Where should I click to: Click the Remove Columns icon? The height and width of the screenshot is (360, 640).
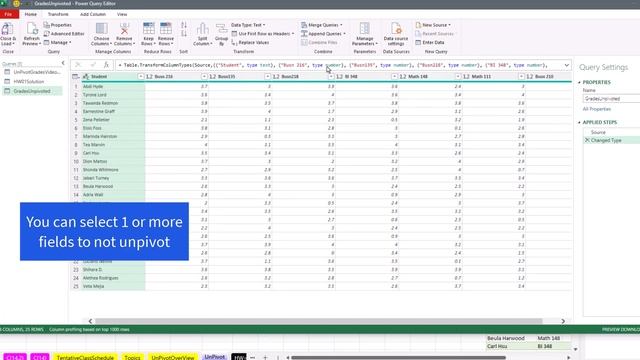tap(124, 29)
